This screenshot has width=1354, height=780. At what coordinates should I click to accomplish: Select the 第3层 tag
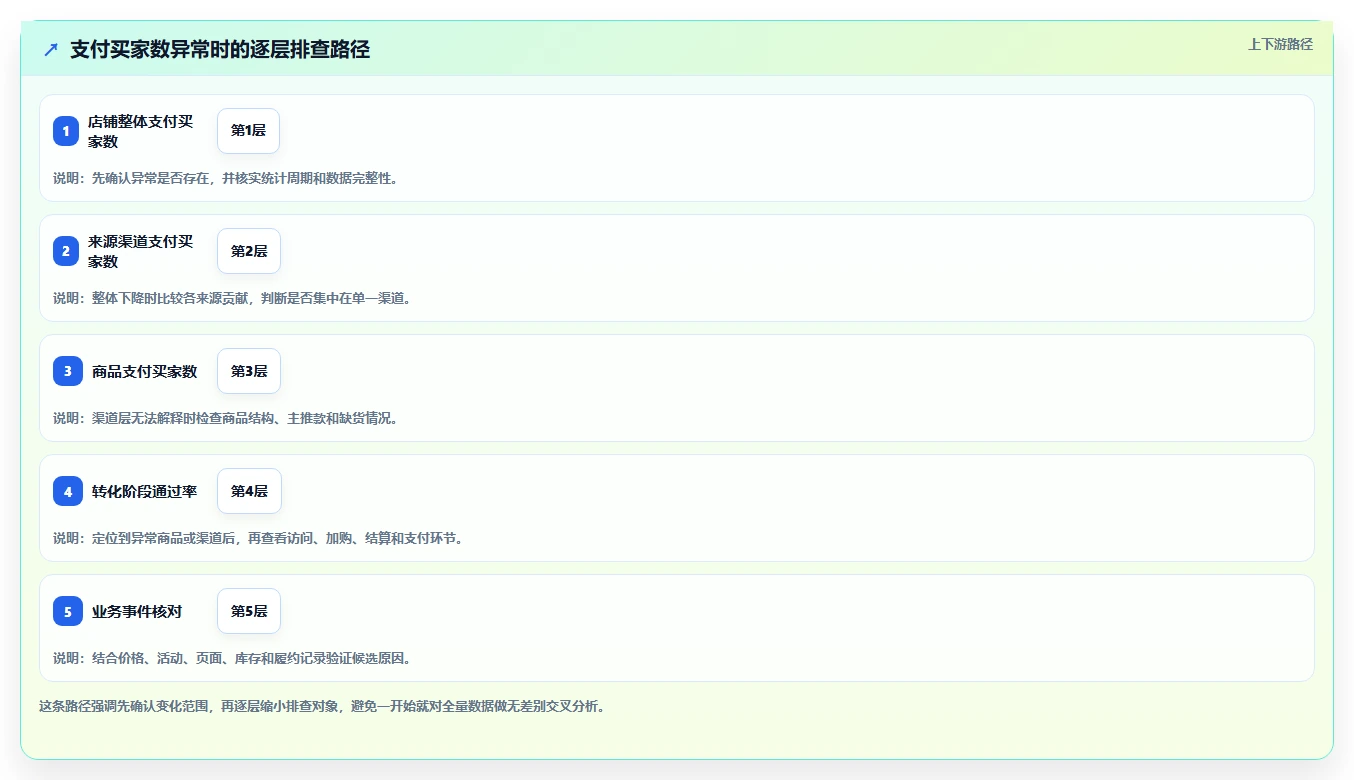(x=249, y=371)
